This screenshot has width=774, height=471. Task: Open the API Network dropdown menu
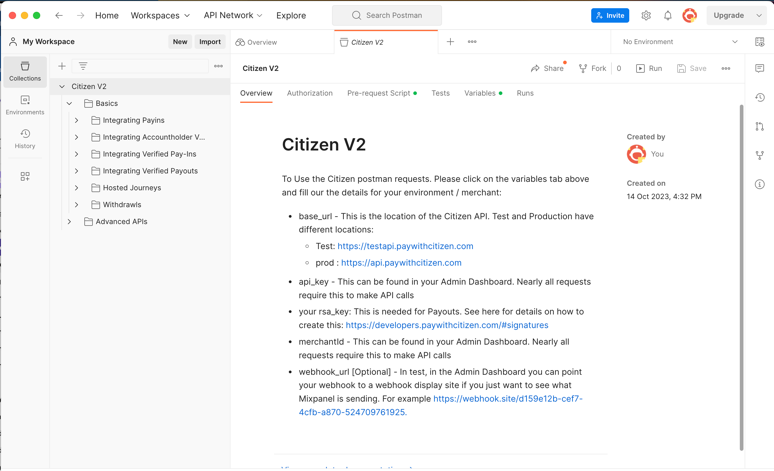(233, 15)
